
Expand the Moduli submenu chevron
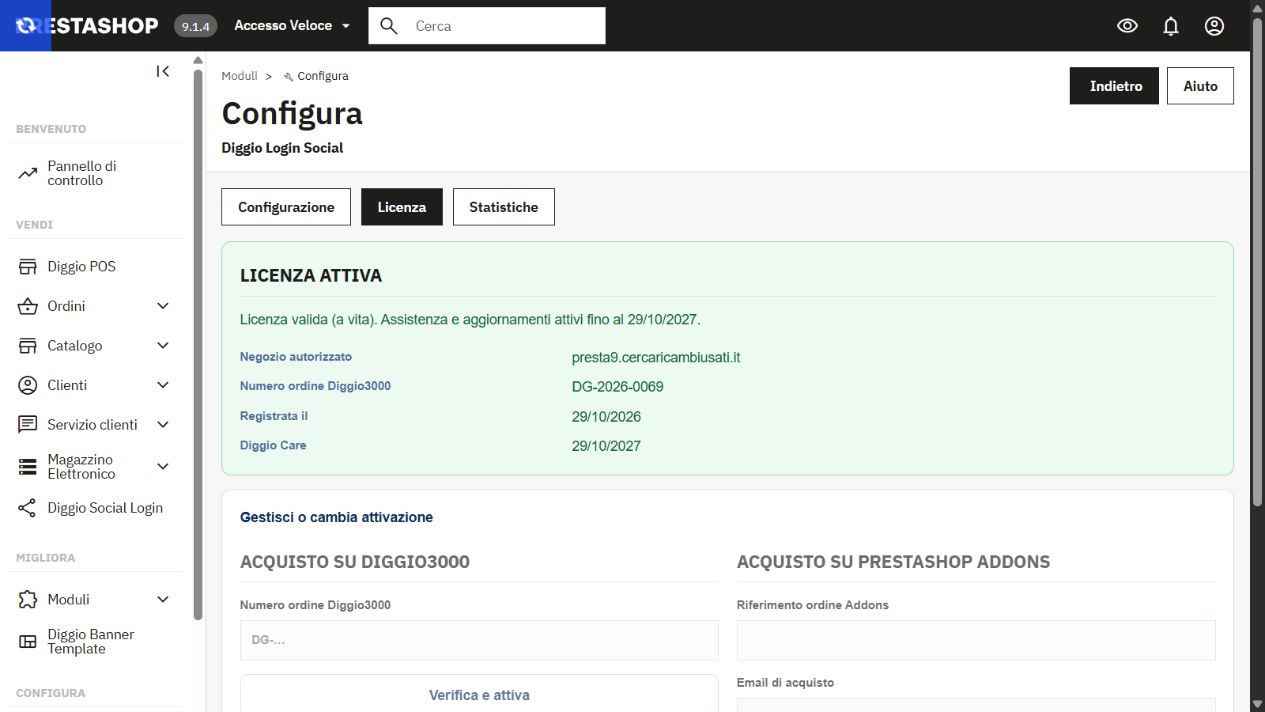(x=164, y=600)
